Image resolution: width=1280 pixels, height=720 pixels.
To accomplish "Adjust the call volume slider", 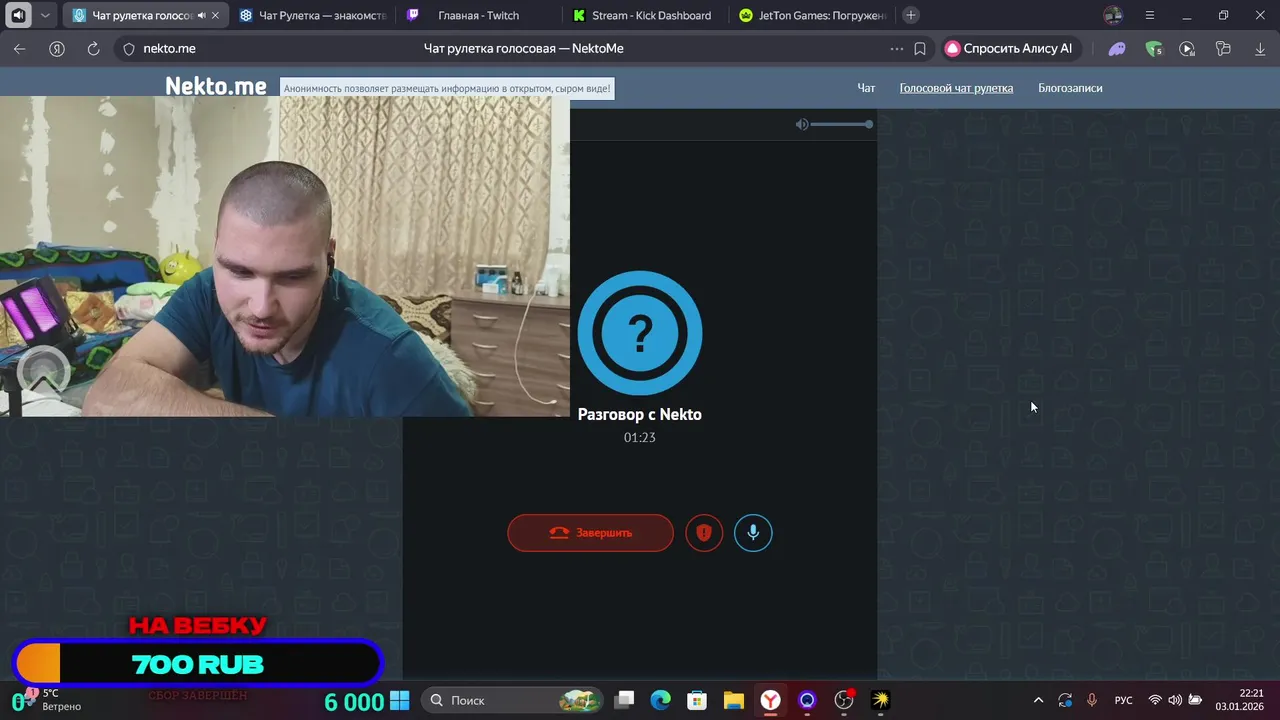I will click(841, 124).
